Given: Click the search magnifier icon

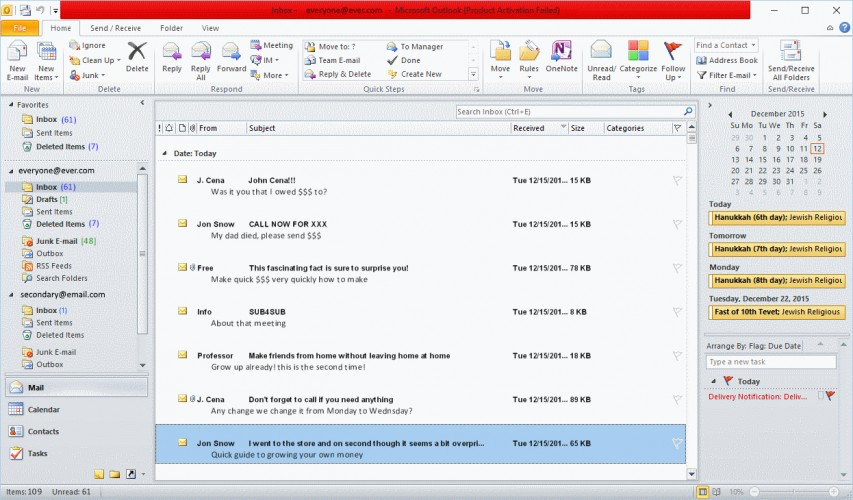Looking at the screenshot, I should (689, 112).
